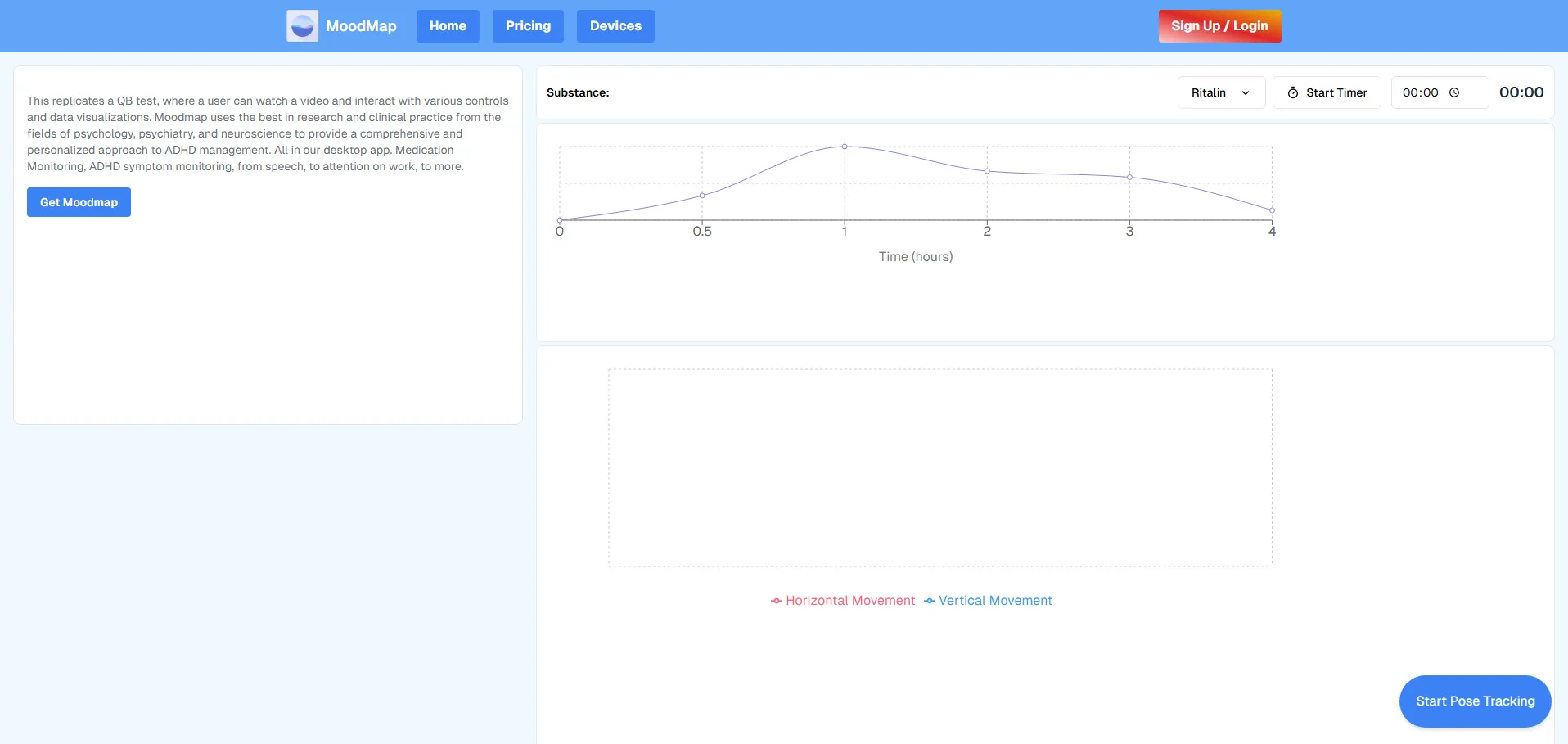Toggle Vertical Movement series in legend
Viewport: 1568px width, 744px height.
(995, 601)
